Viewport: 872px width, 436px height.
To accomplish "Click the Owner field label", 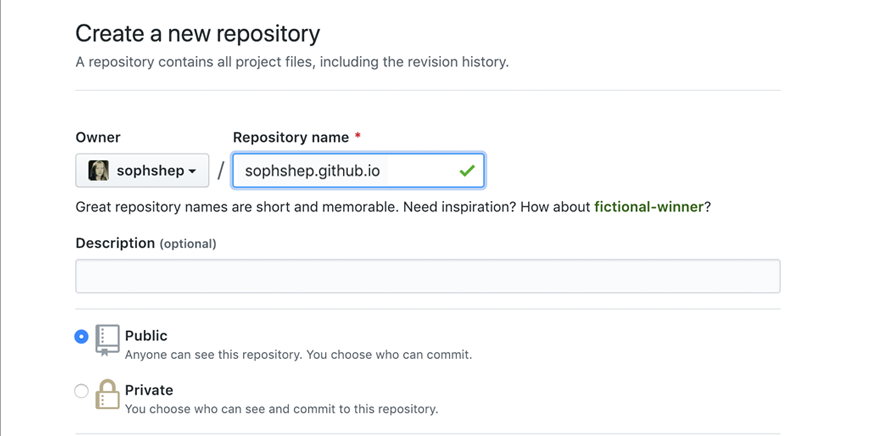I will (98, 137).
